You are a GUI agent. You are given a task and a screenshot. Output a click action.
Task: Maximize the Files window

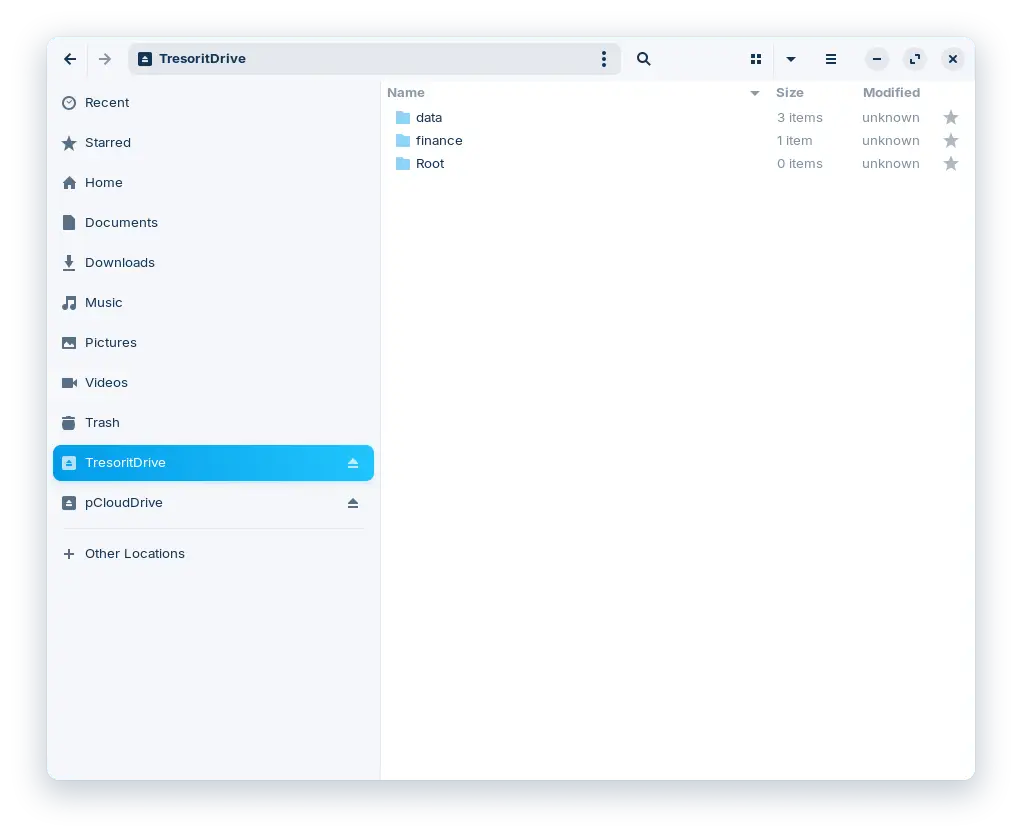point(915,59)
